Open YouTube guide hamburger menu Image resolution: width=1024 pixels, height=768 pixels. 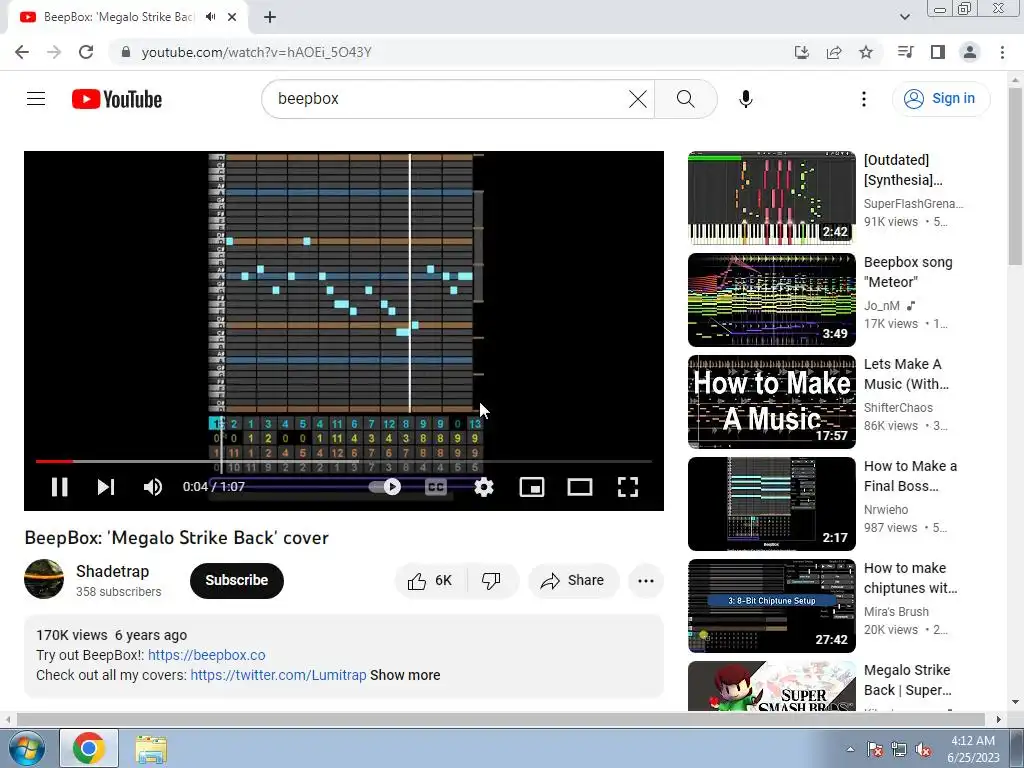click(36, 99)
